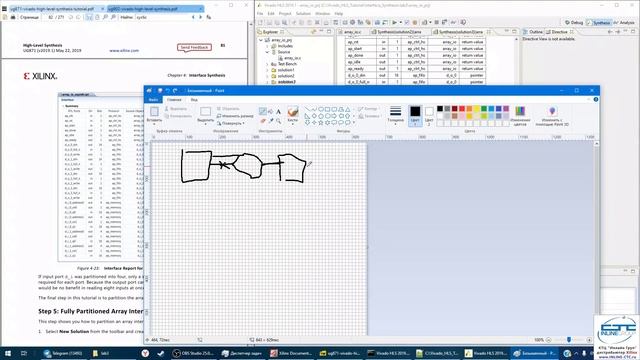Select the Color 1 box in Paint
Viewport: 640px width, 360px height.
click(415, 115)
